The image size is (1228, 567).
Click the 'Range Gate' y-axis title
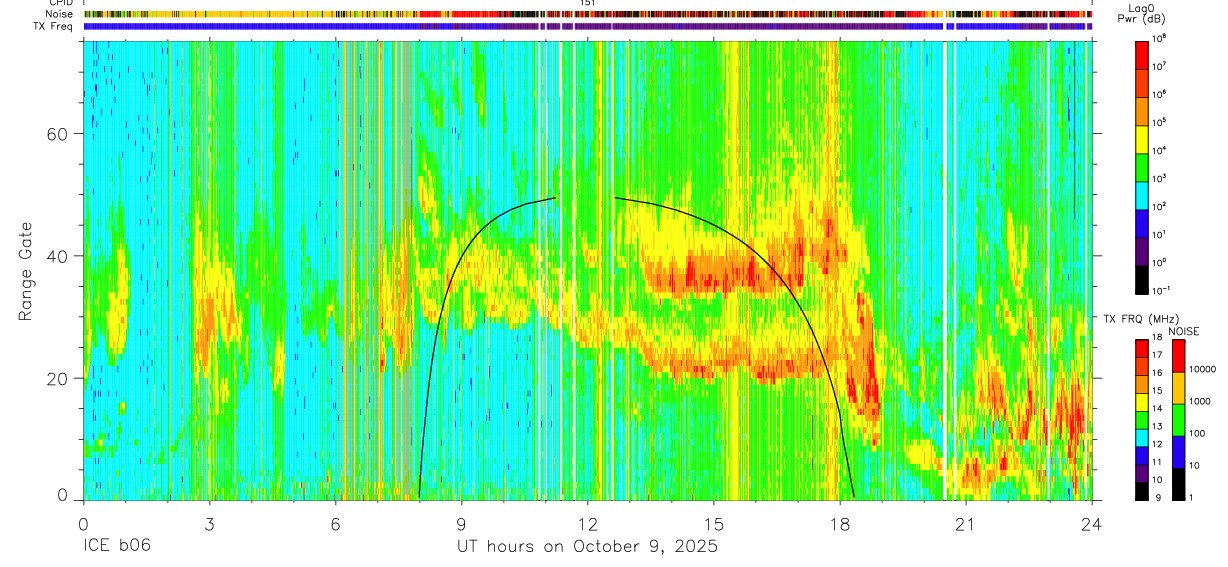pos(26,271)
